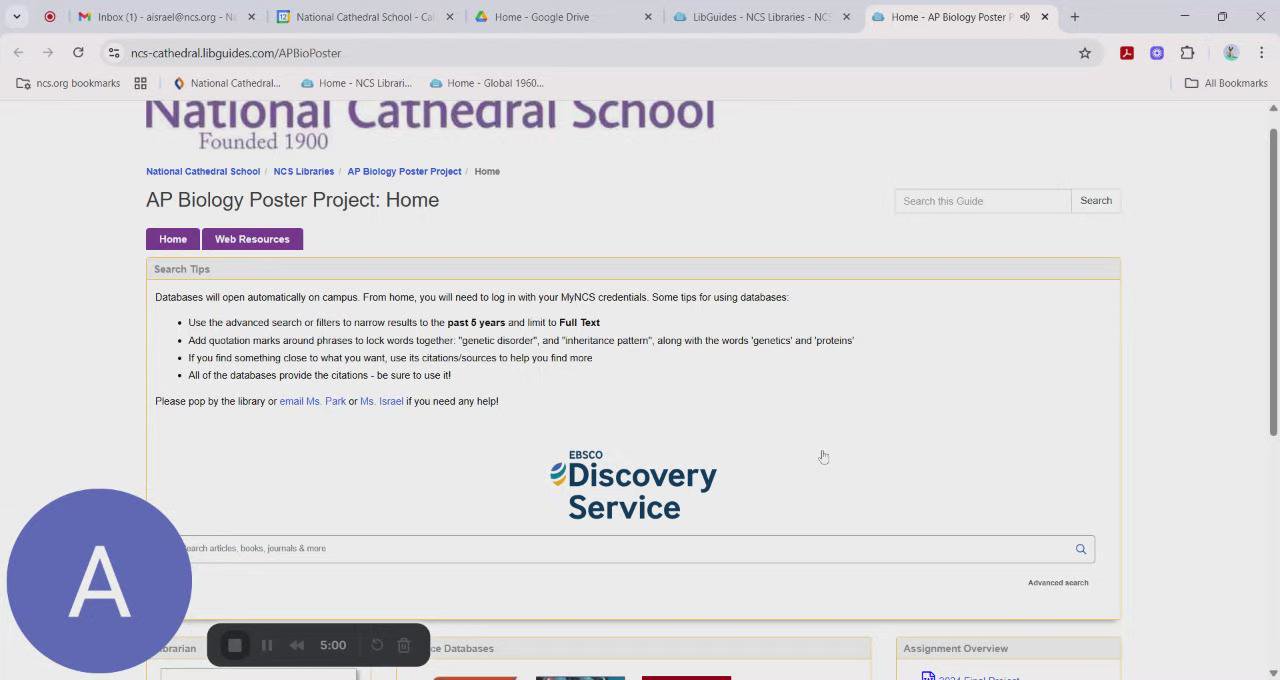Open the tab groups grid icon in the bookmarks bar

(x=140, y=83)
